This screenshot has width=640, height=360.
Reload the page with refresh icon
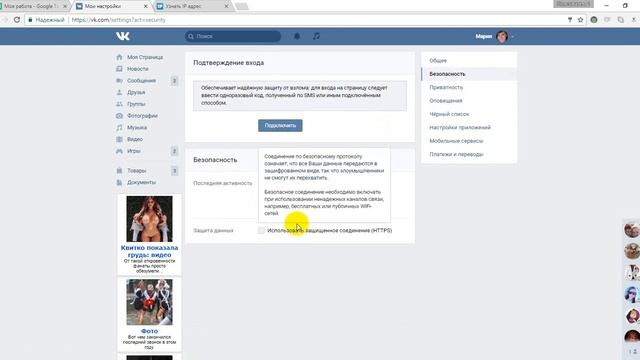point(17,20)
